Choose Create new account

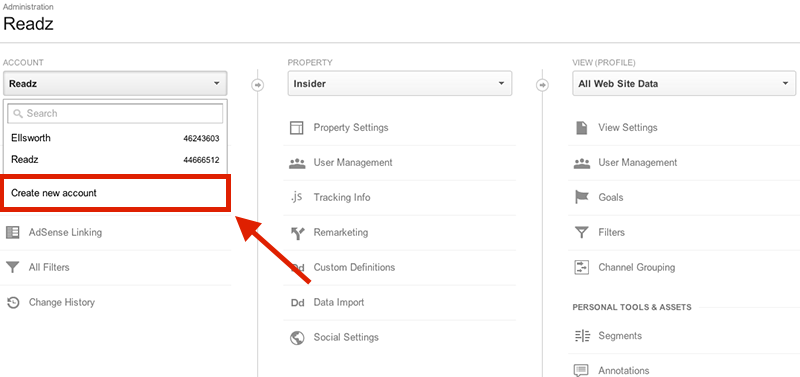click(115, 193)
